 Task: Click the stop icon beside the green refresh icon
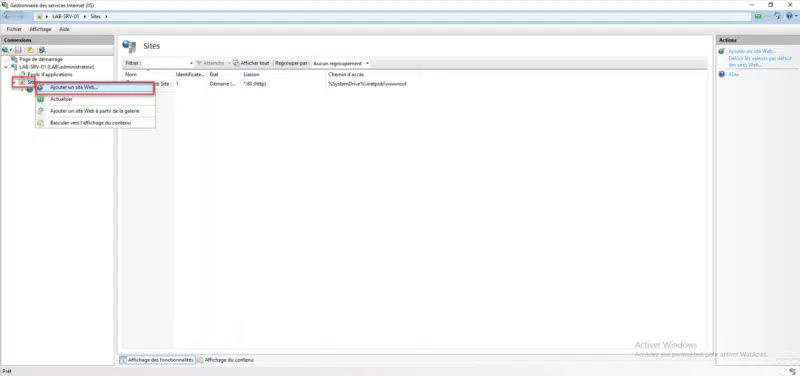coord(767,16)
